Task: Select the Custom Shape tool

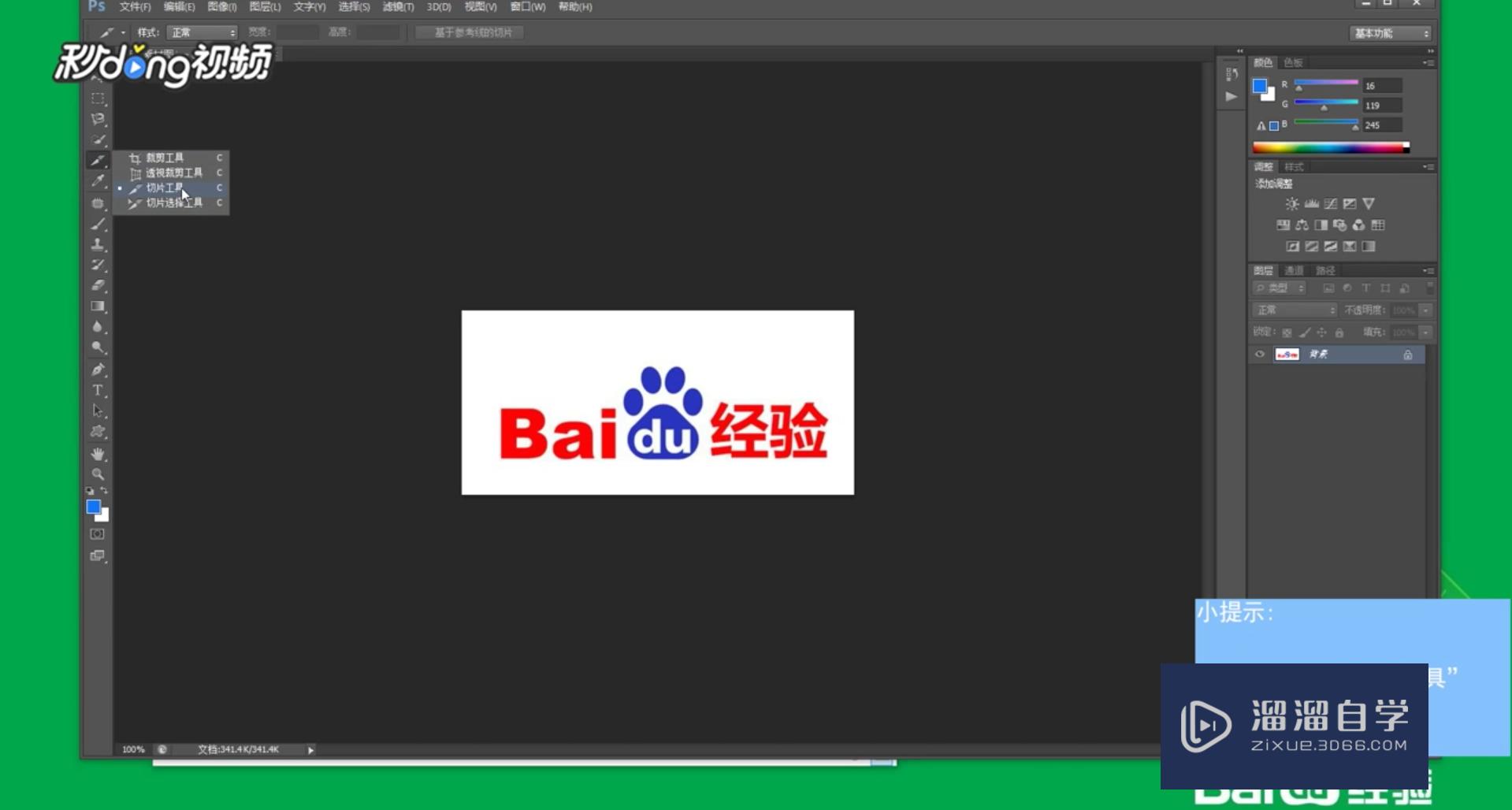Action: 98,432
